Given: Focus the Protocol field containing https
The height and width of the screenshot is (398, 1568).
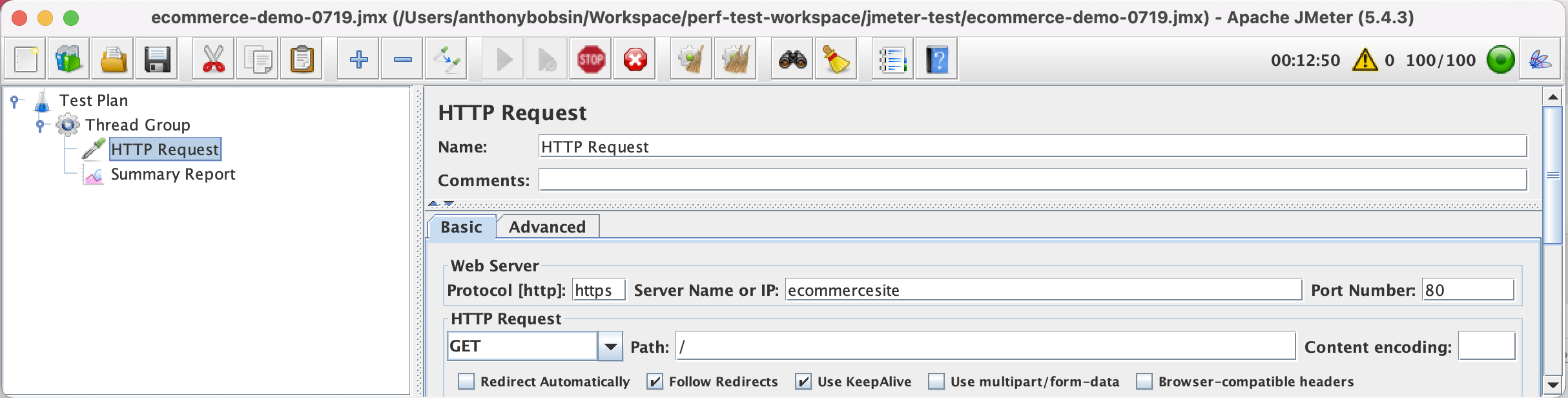Looking at the screenshot, I should tap(599, 290).
